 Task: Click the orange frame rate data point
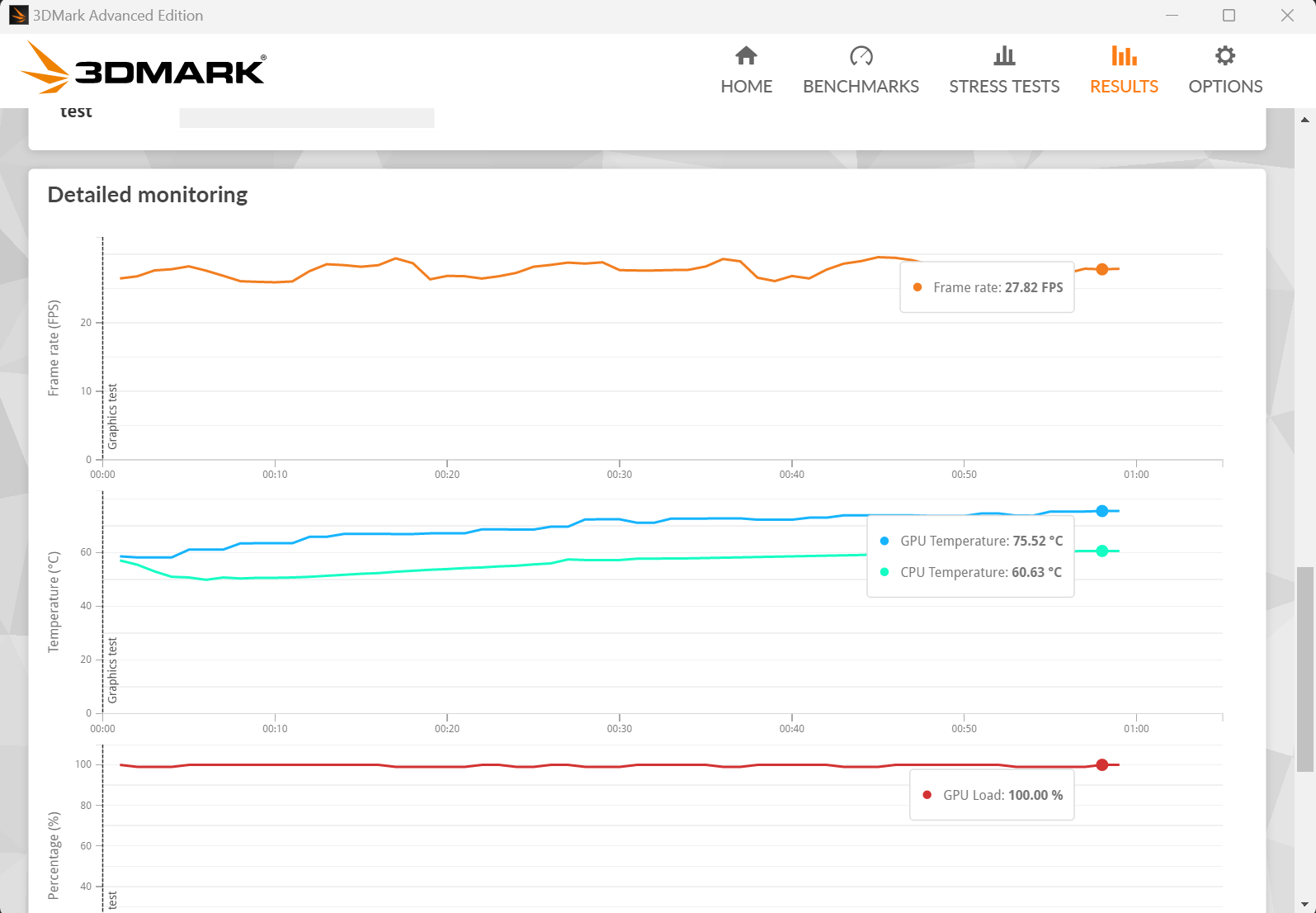pos(1101,269)
